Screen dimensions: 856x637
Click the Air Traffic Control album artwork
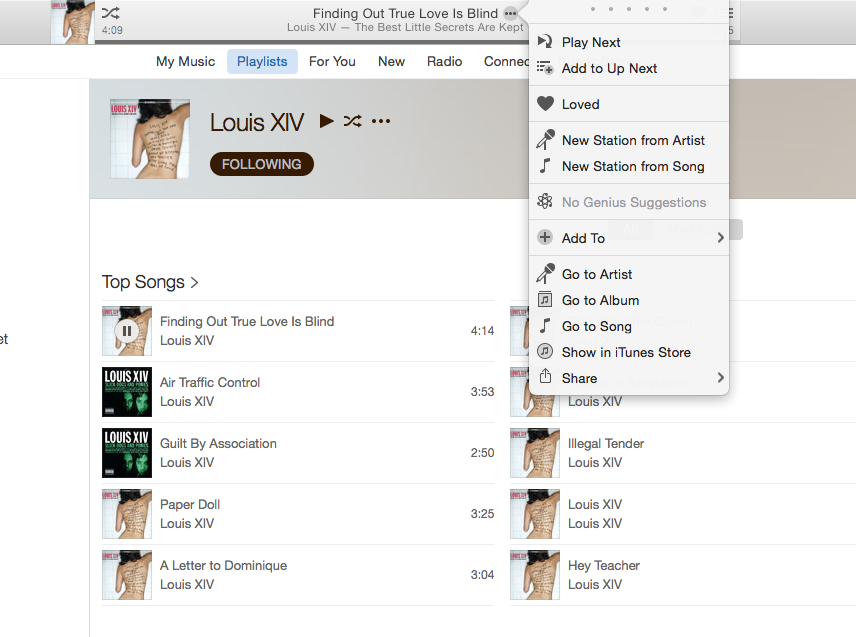point(127,392)
